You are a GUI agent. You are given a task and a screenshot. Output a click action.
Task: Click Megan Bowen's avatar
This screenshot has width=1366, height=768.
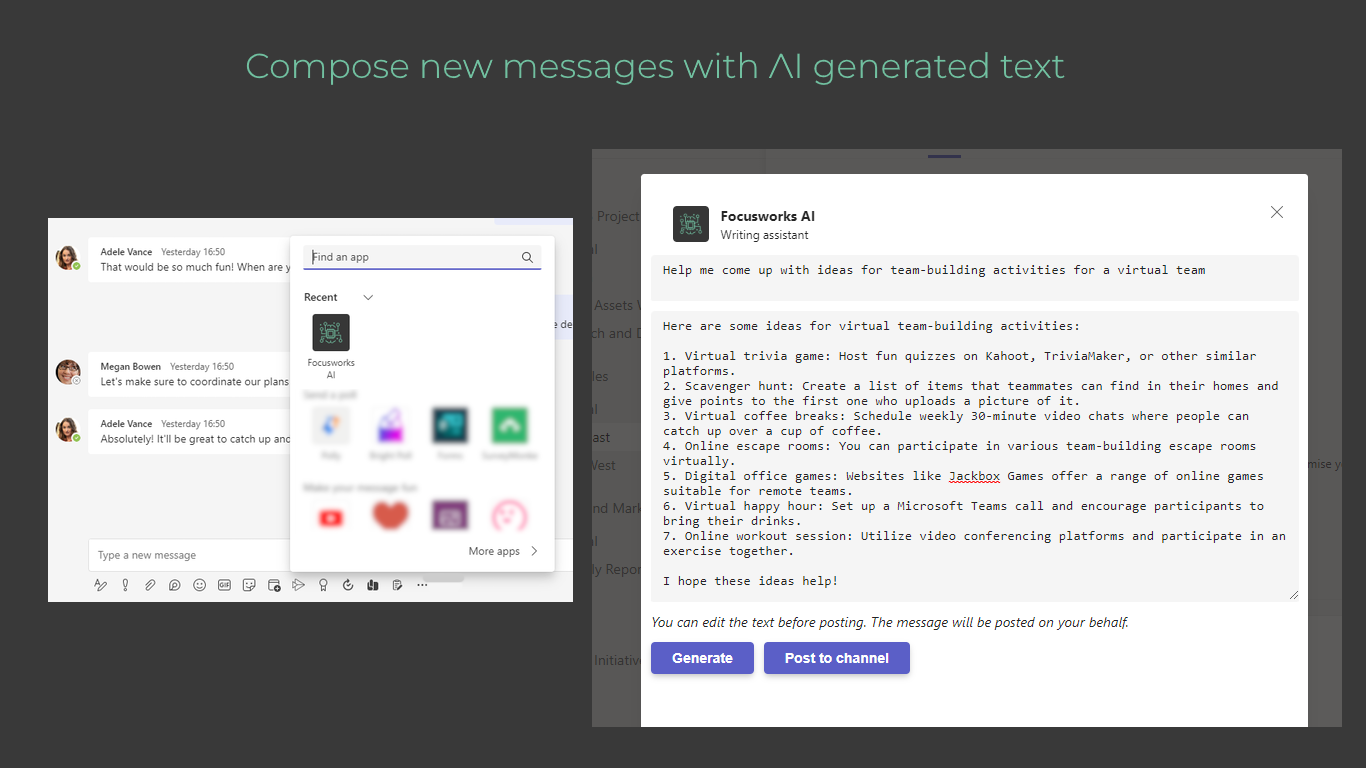click(x=68, y=373)
